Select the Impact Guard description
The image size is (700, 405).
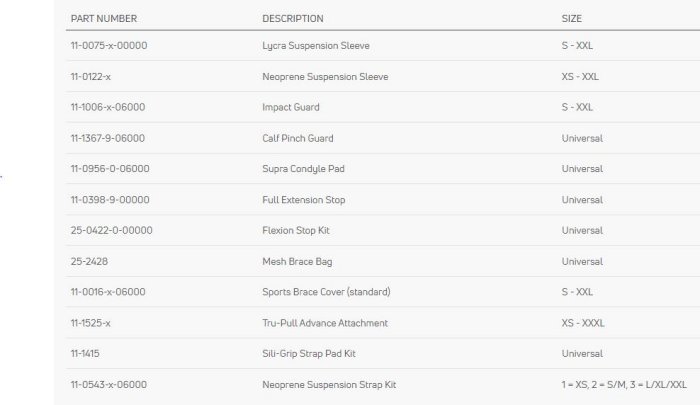[291, 107]
